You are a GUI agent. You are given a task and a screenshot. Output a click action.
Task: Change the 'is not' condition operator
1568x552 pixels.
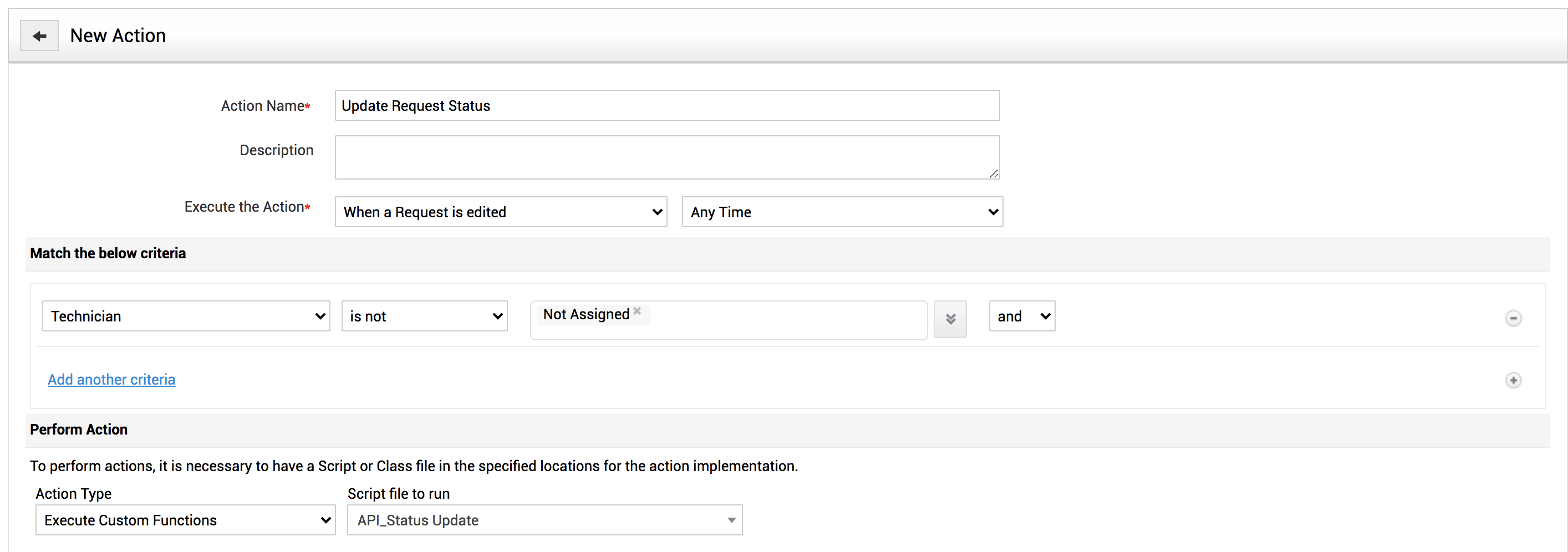click(424, 316)
